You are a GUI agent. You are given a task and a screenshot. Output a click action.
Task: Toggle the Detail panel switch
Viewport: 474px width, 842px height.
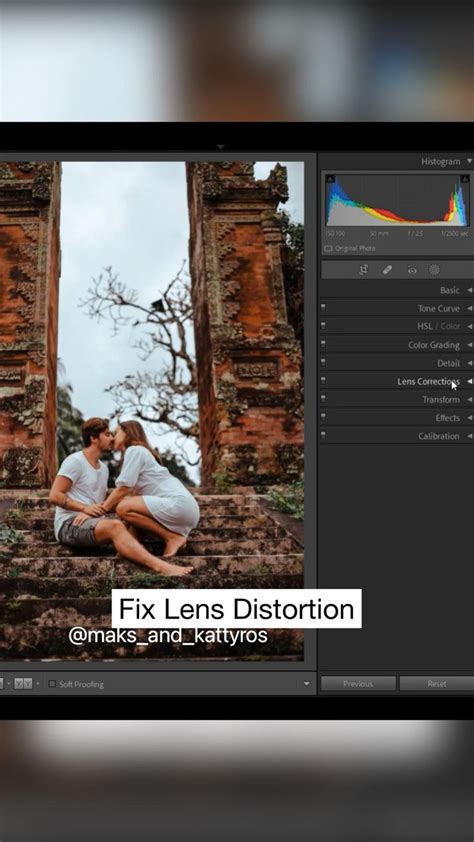(x=323, y=362)
